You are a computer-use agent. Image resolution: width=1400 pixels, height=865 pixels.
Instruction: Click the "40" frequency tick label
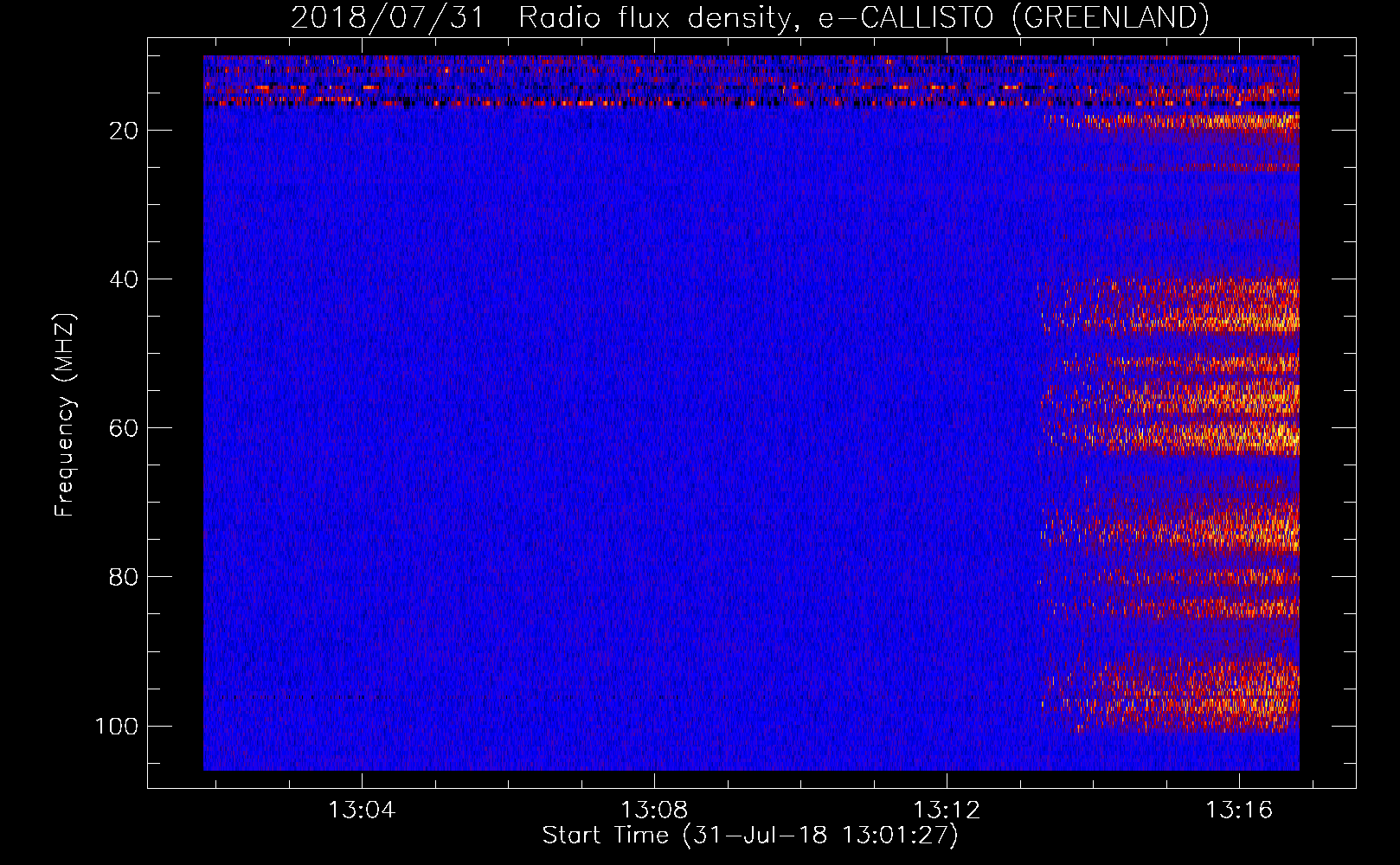pos(124,279)
